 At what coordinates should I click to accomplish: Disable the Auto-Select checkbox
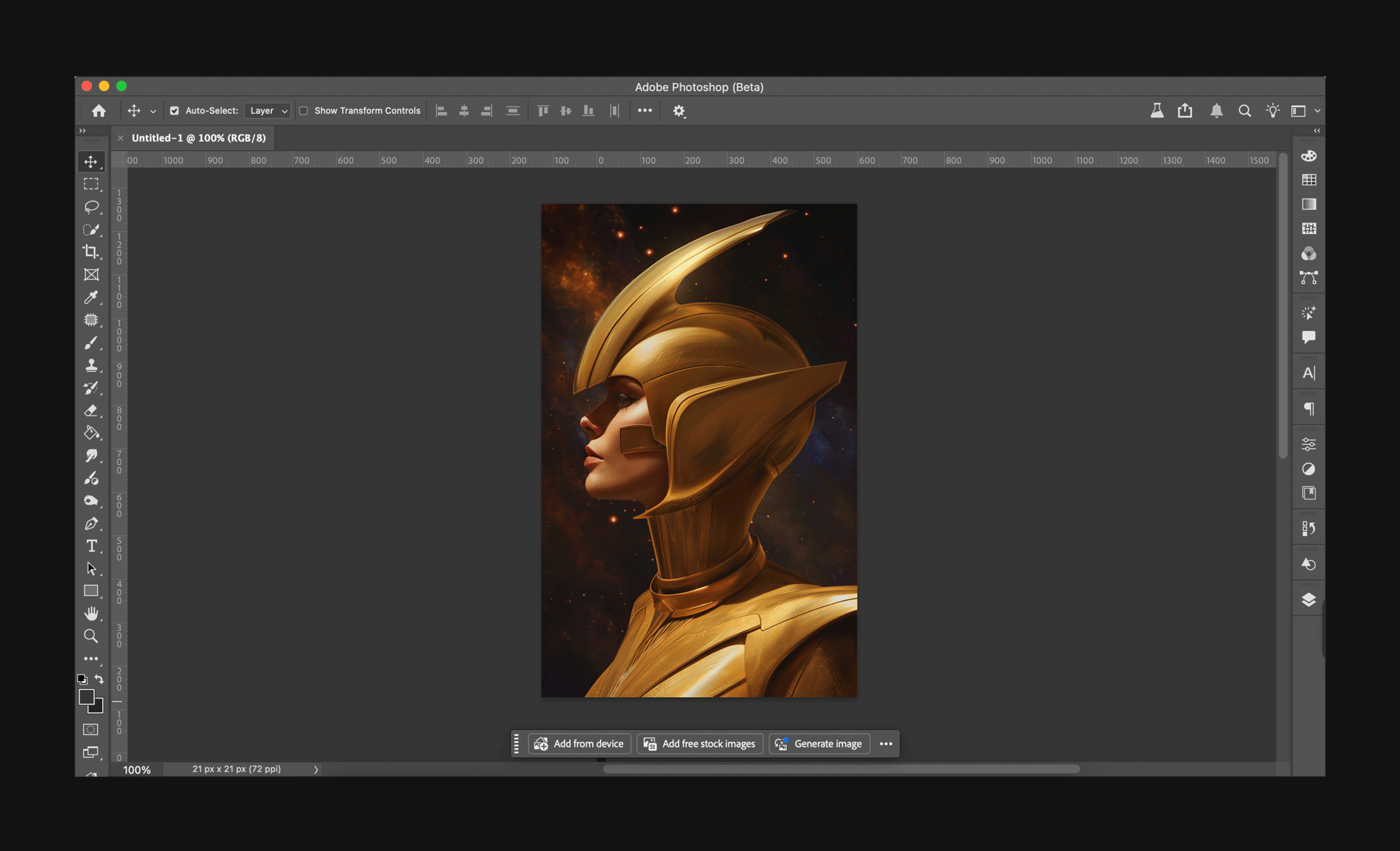tap(174, 111)
